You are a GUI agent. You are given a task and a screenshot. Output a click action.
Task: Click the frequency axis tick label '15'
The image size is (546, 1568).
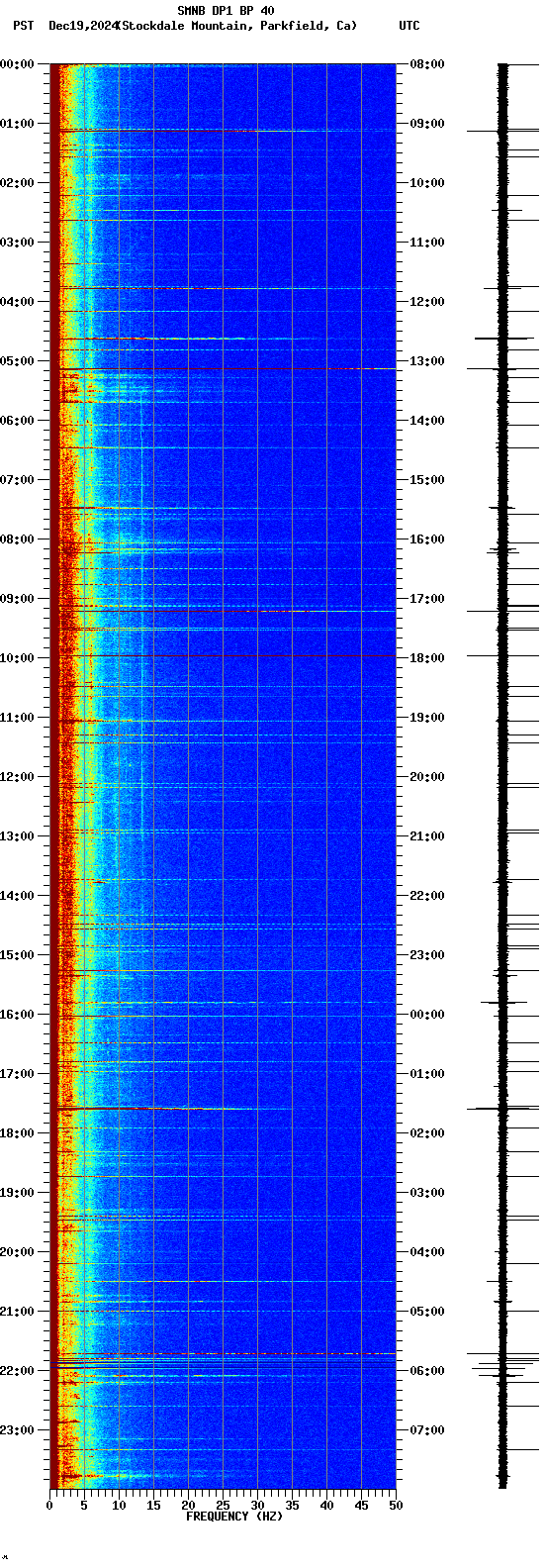pyautogui.click(x=153, y=1506)
